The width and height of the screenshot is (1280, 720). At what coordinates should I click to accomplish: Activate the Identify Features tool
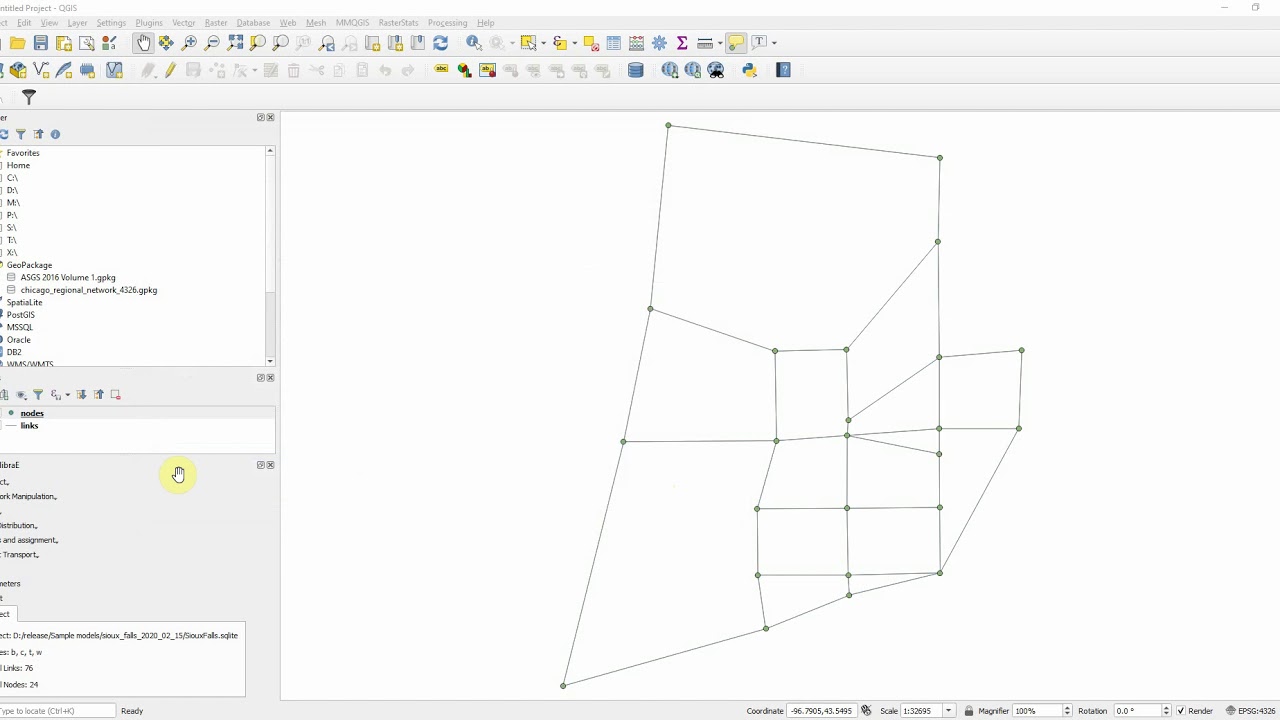click(x=473, y=43)
